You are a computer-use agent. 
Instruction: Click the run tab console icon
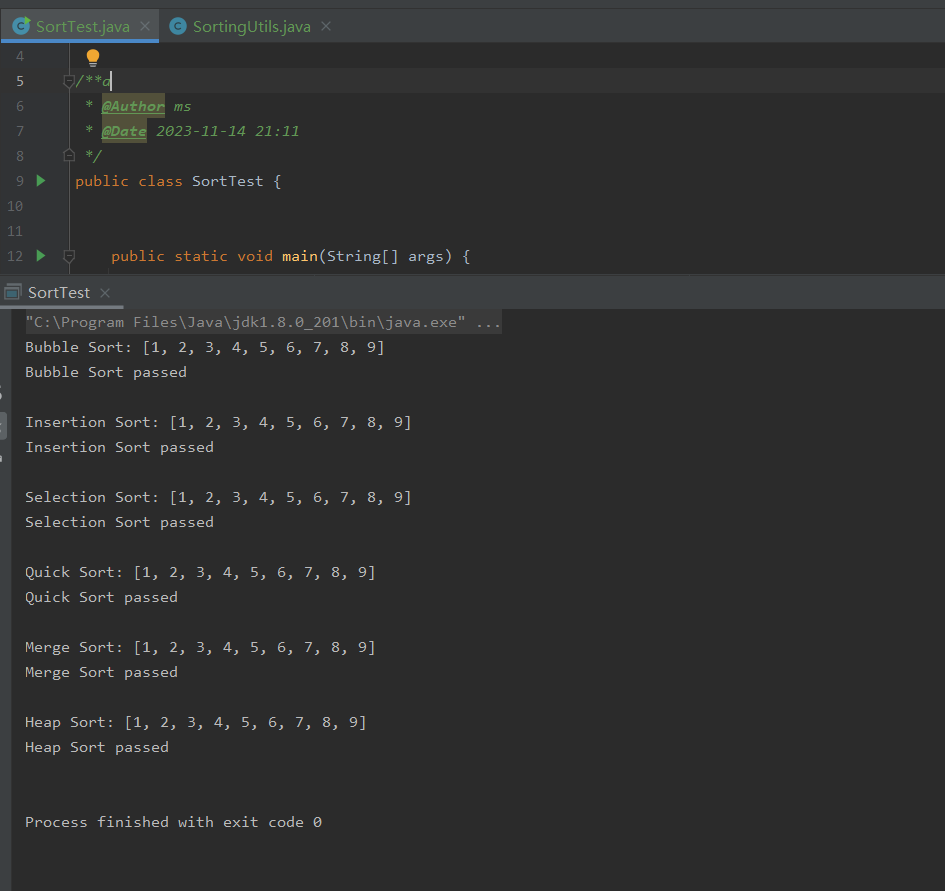(13, 292)
